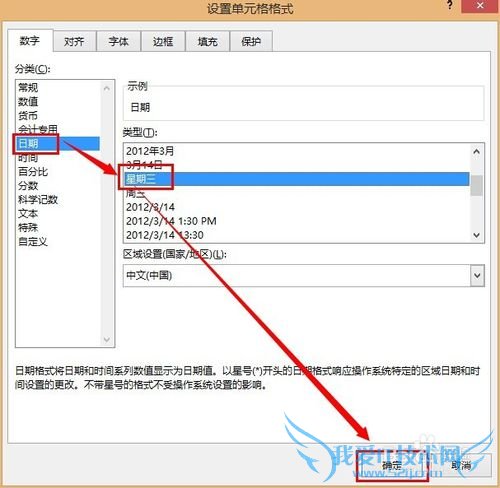
Task: Select the 星期三 date type
Action: tap(297, 179)
